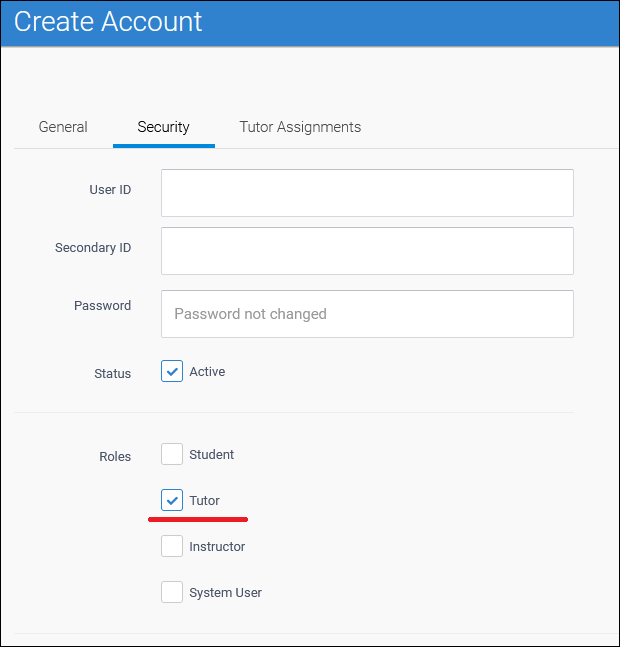This screenshot has height=647, width=620.
Task: Focus the Secondary ID text box
Action: coord(367,251)
